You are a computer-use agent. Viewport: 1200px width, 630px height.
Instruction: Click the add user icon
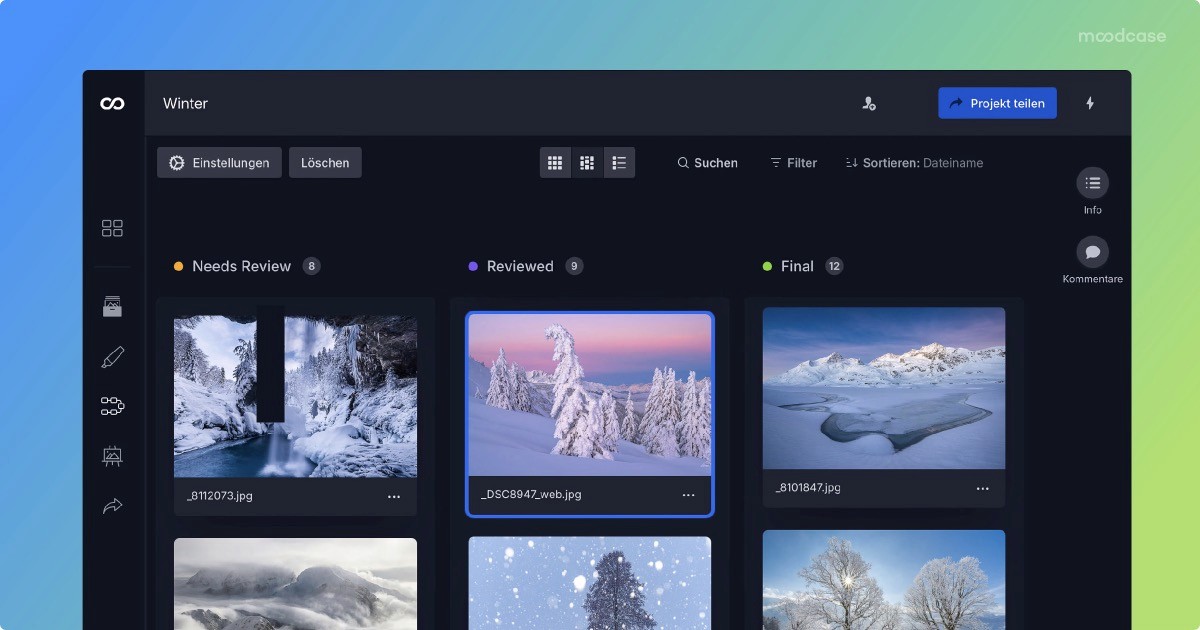869,103
